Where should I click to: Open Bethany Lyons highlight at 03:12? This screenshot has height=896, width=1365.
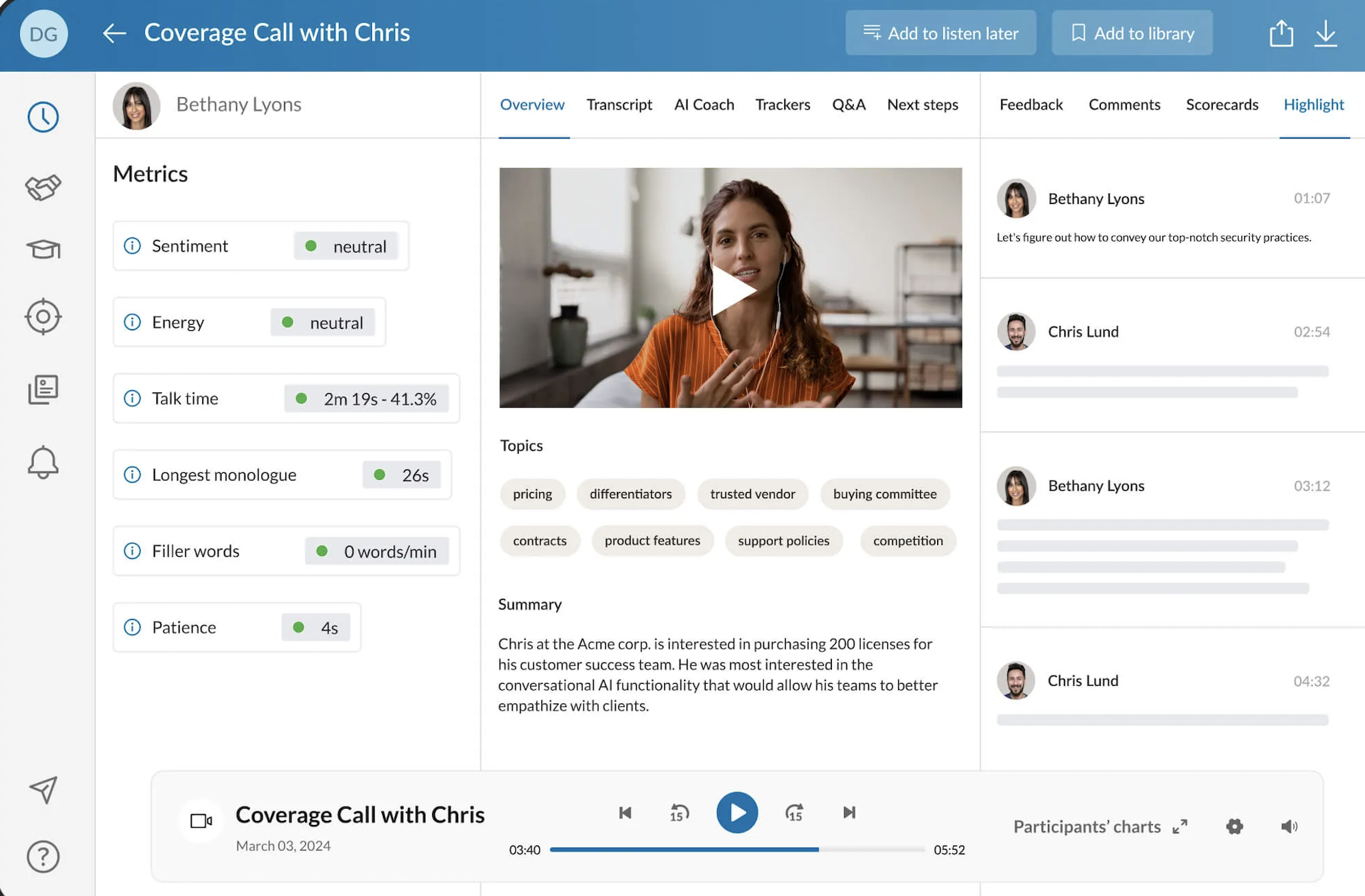pyautogui.click(x=1172, y=529)
